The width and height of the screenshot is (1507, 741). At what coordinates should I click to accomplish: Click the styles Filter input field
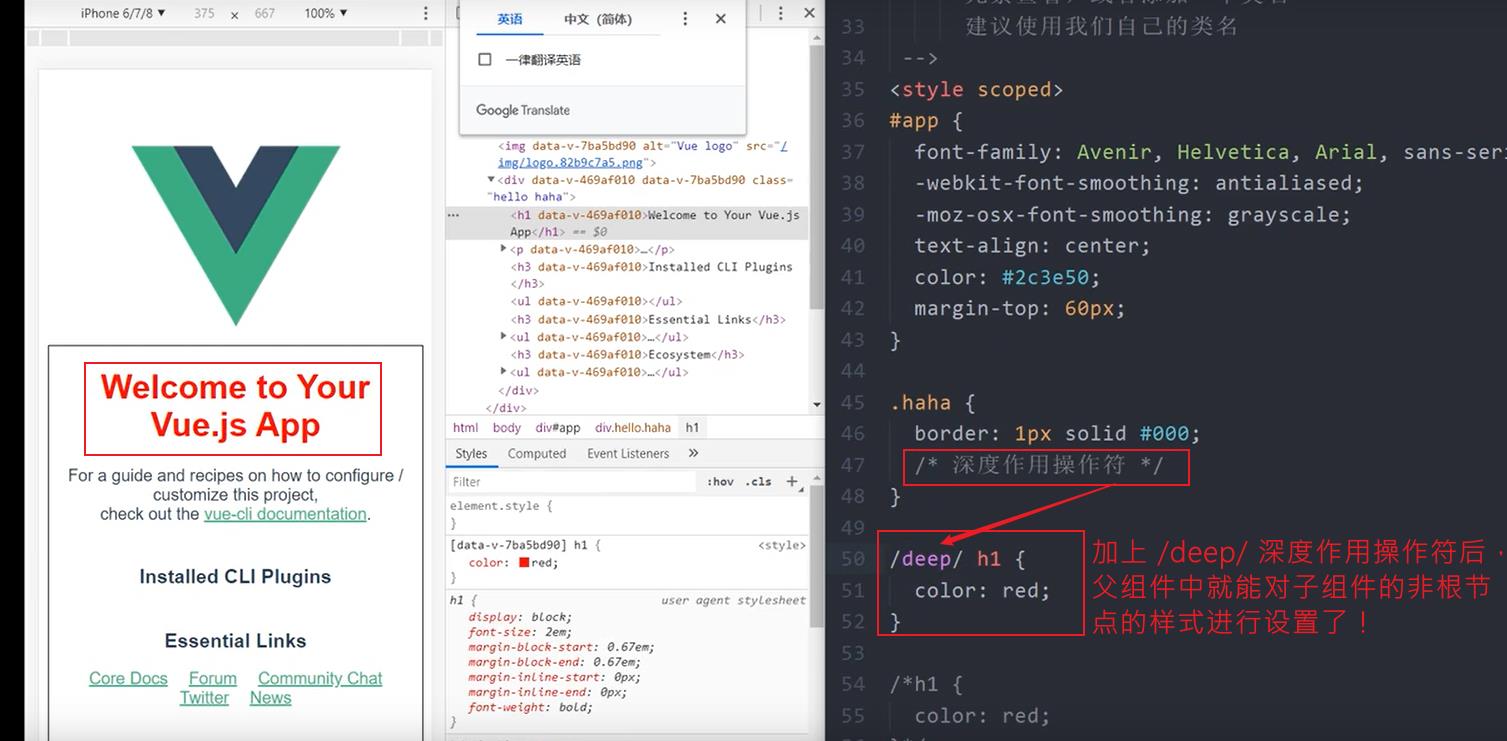coord(572,482)
